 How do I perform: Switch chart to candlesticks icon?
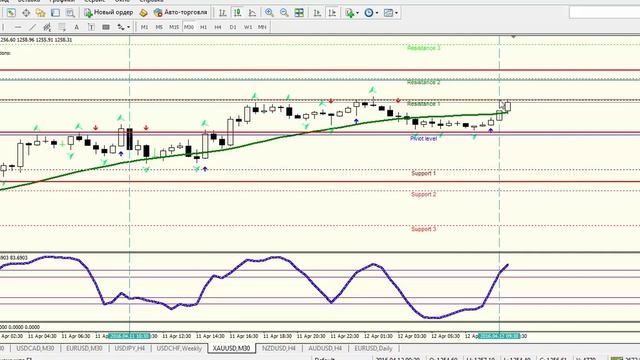(237, 13)
